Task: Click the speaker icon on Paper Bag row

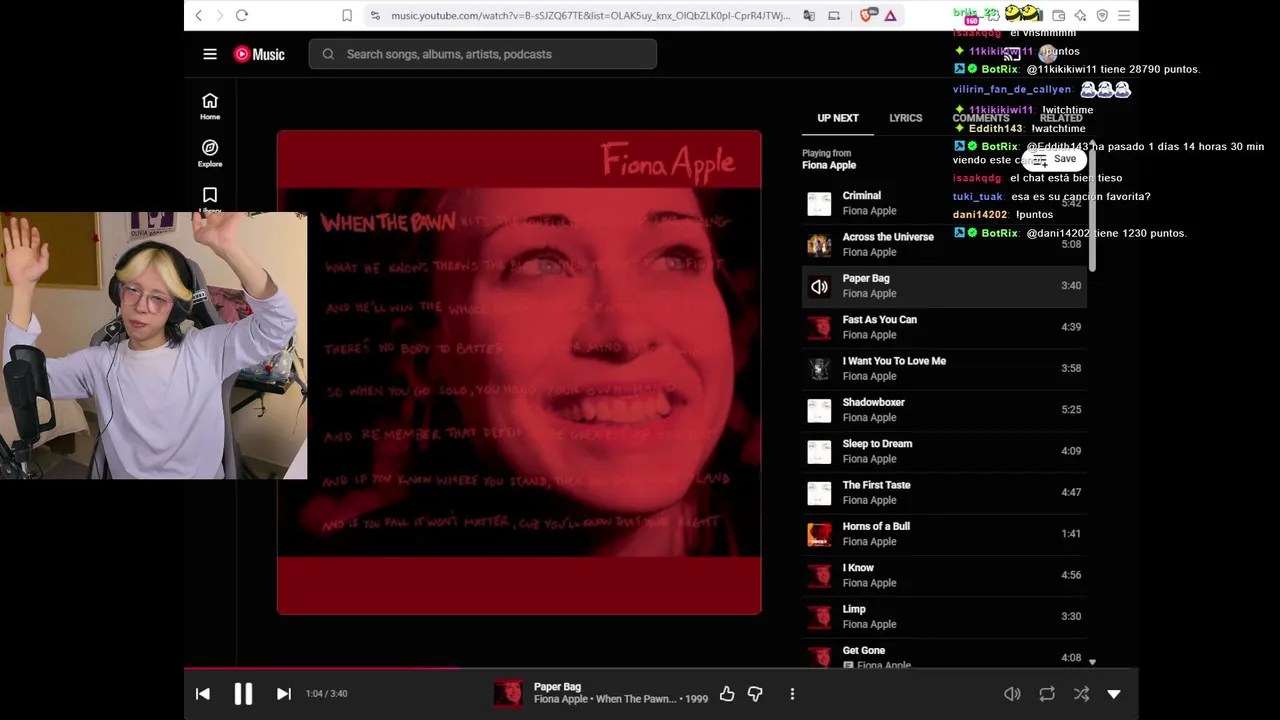Action: point(819,287)
